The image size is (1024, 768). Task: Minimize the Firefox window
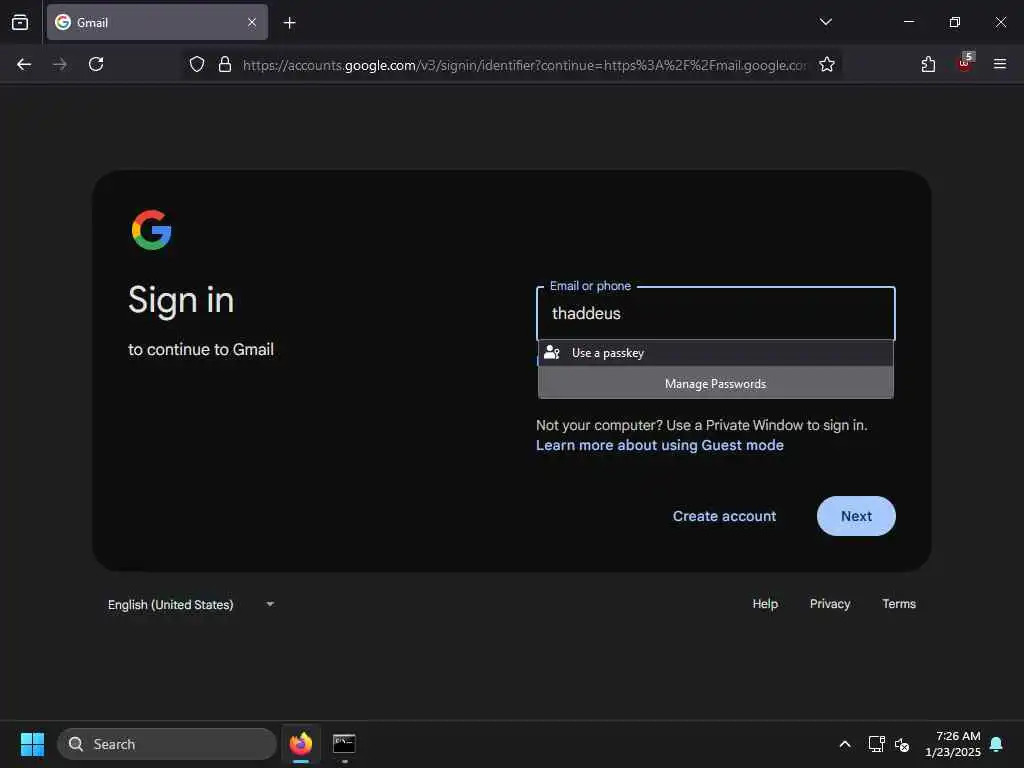pyautogui.click(x=909, y=22)
